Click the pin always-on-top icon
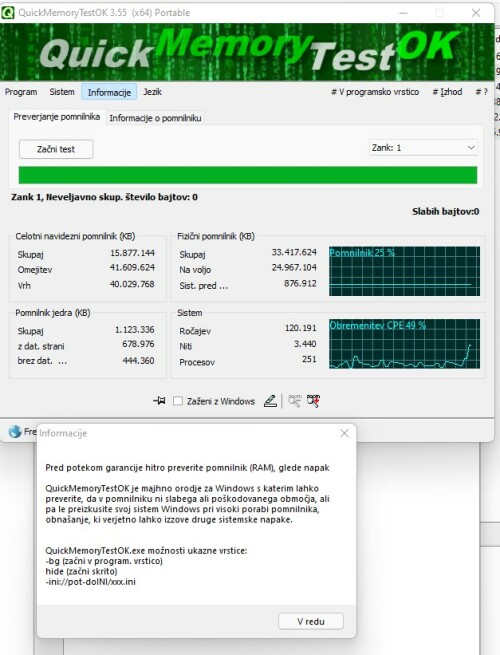Screen dimensions: 500x655 click(159, 401)
